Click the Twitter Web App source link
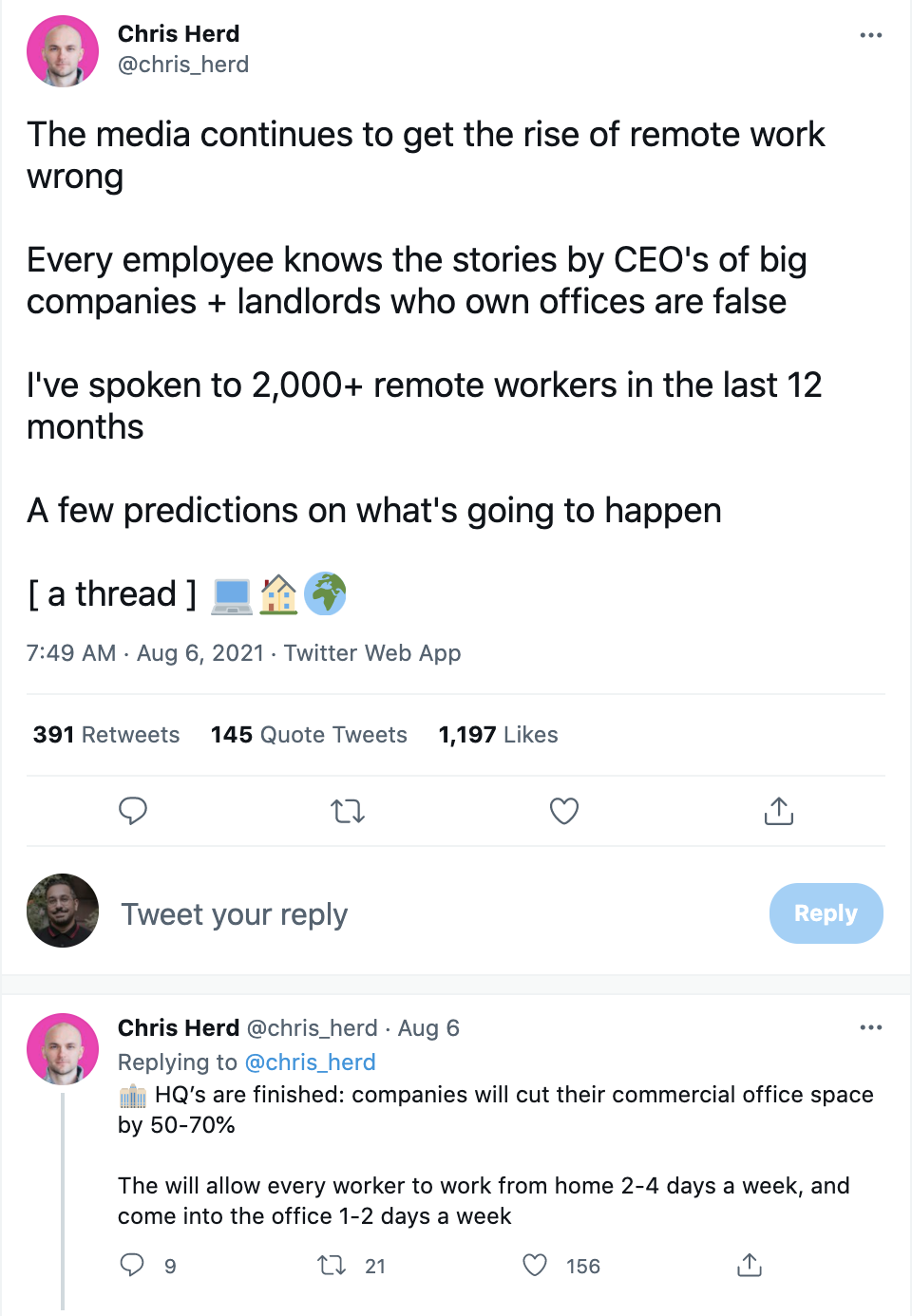 pos(372,653)
